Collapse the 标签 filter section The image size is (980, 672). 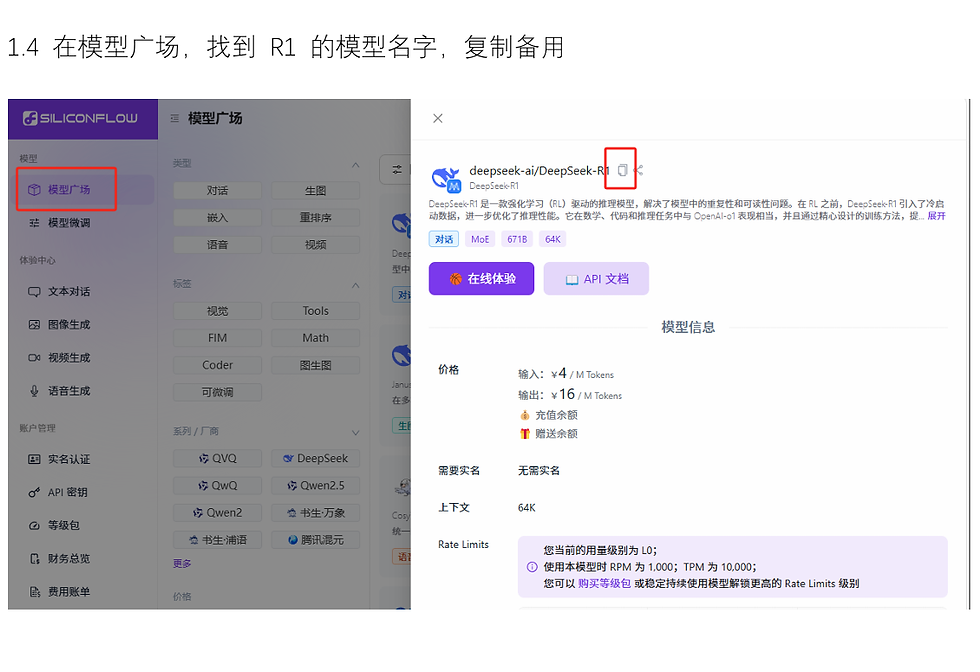click(355, 285)
